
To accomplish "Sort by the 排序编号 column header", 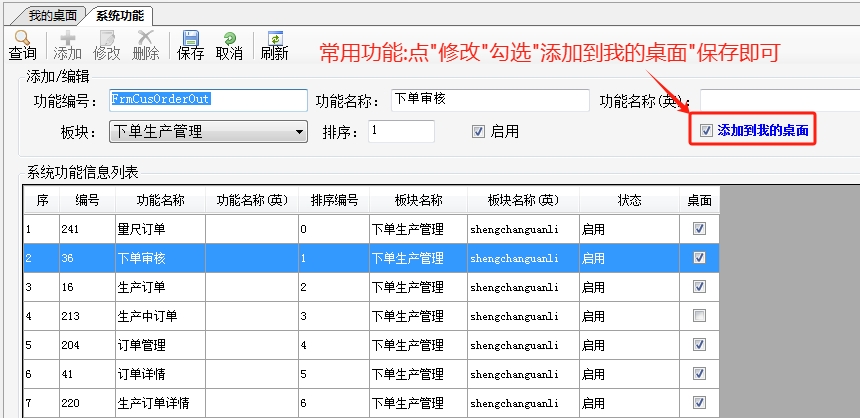I will pyautogui.click(x=334, y=201).
